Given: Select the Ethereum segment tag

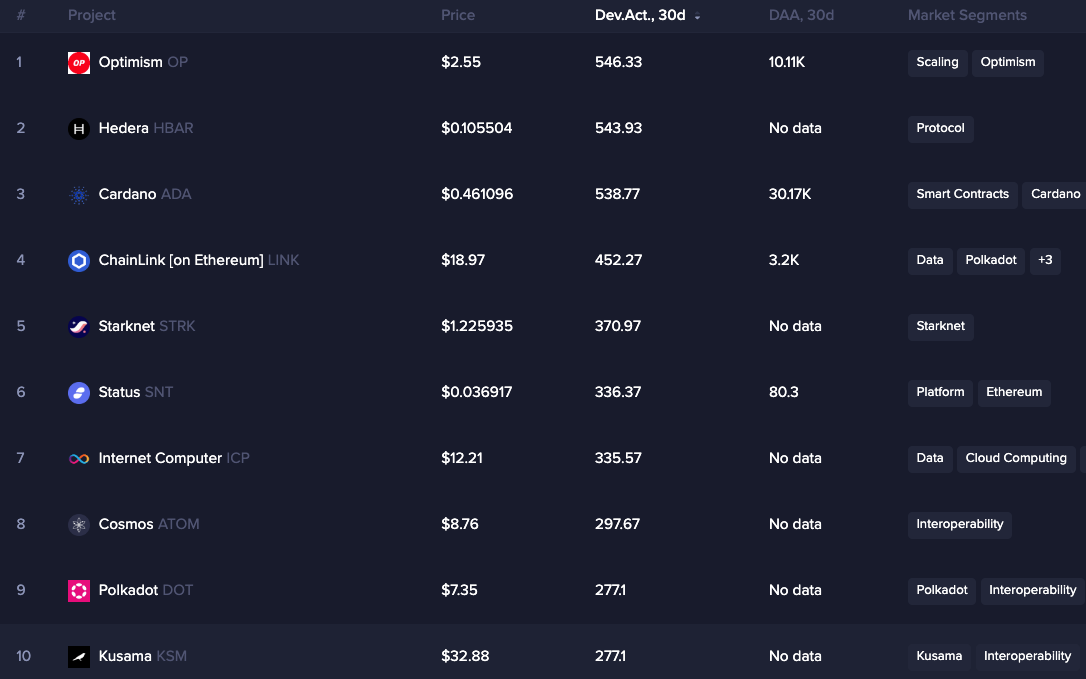Looking at the screenshot, I should [1014, 392].
